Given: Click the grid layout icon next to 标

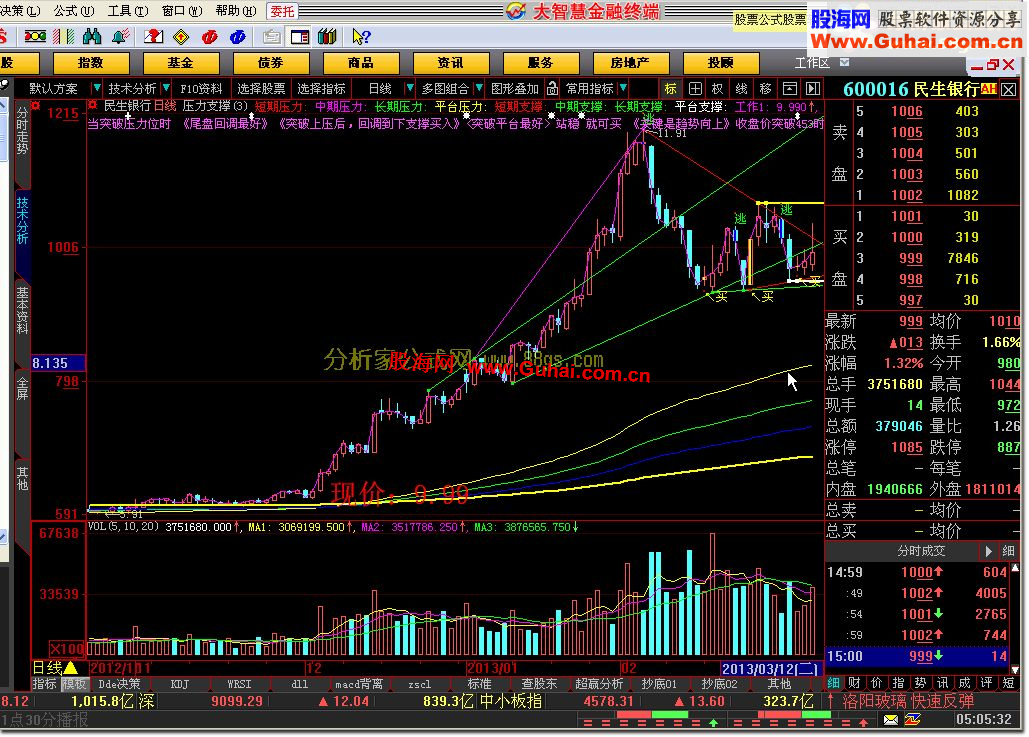Looking at the screenshot, I should pyautogui.click(x=695, y=89).
